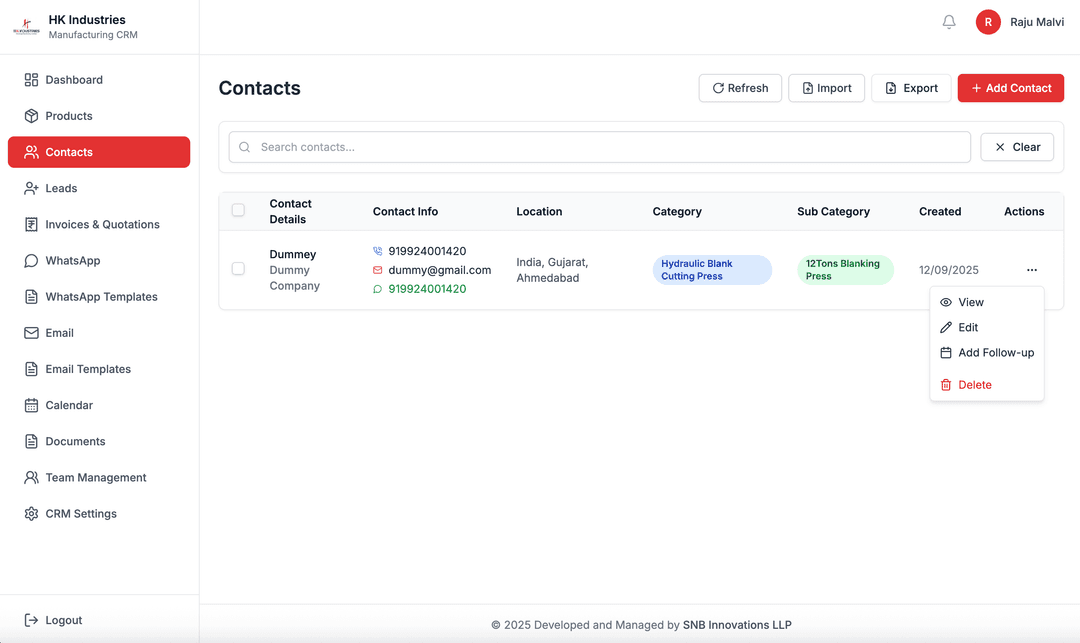
Task: Click the dummy@gmail.com email address
Action: click(439, 270)
